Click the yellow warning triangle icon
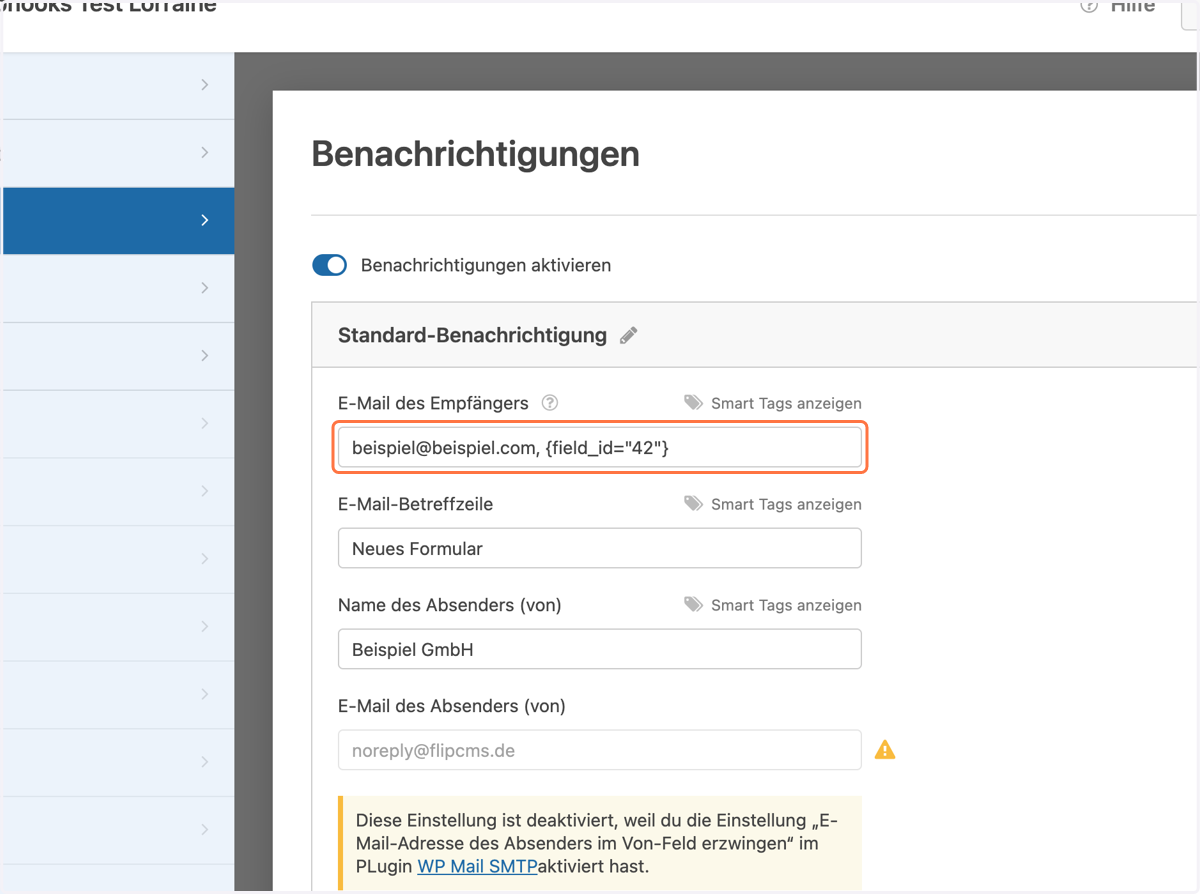 [885, 749]
